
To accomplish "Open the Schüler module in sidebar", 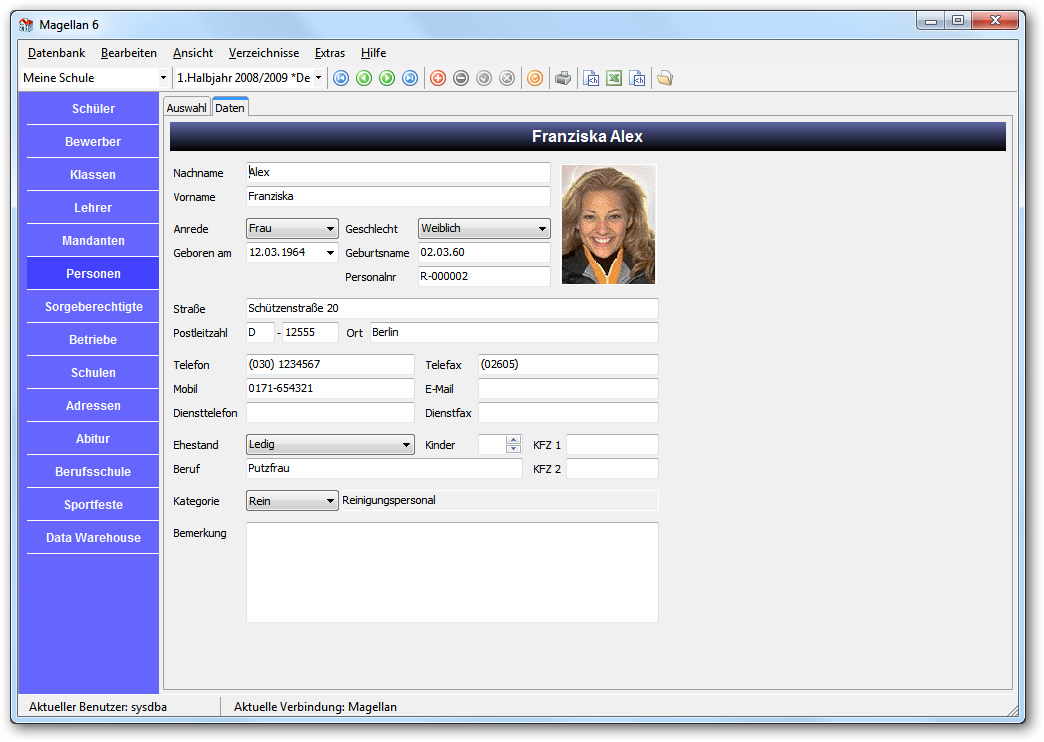I will click(93, 109).
